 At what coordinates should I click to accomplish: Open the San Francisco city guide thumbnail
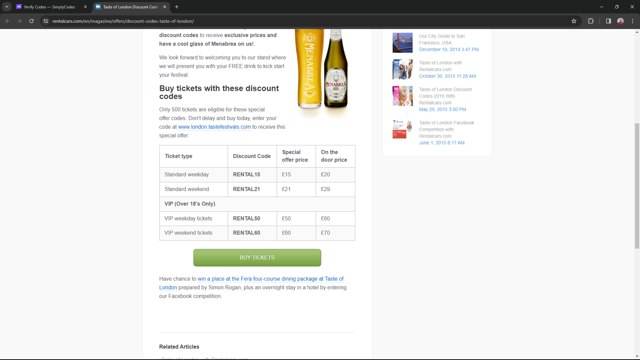pos(402,42)
